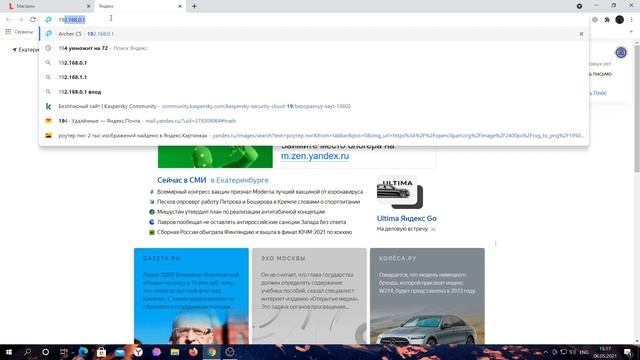Viewport: 640px width, 360px height.
Task: Open Mail app from taskbar
Action: coord(120,352)
